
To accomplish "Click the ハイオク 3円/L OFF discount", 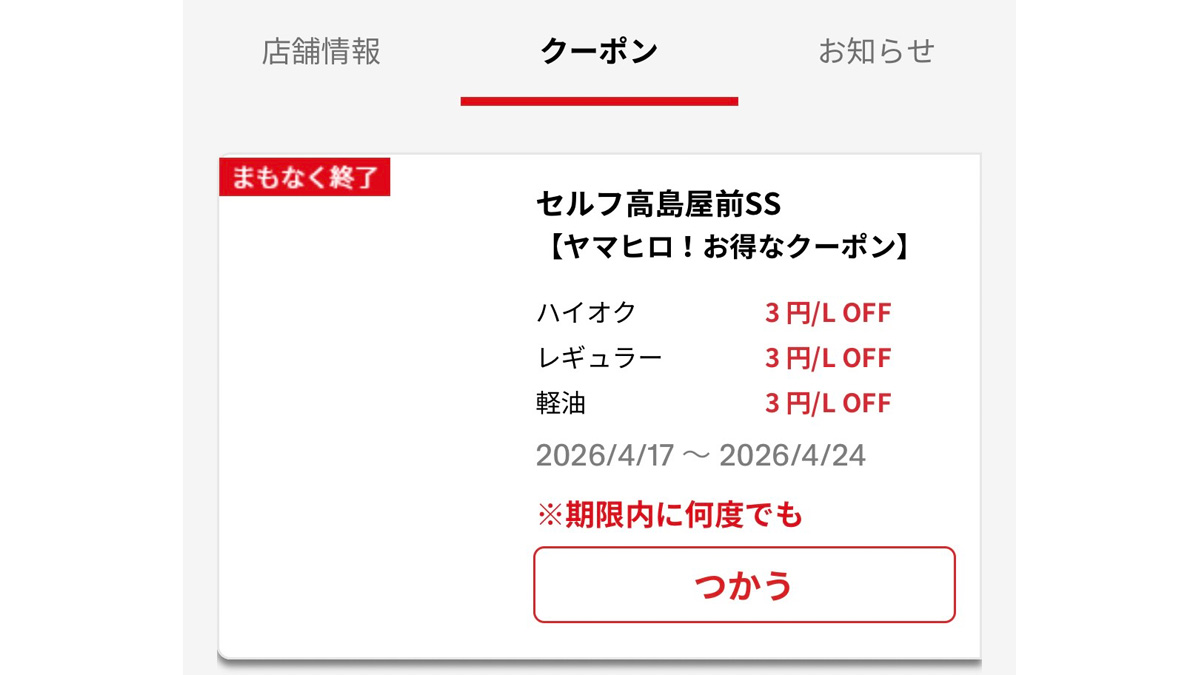I will tap(827, 313).
